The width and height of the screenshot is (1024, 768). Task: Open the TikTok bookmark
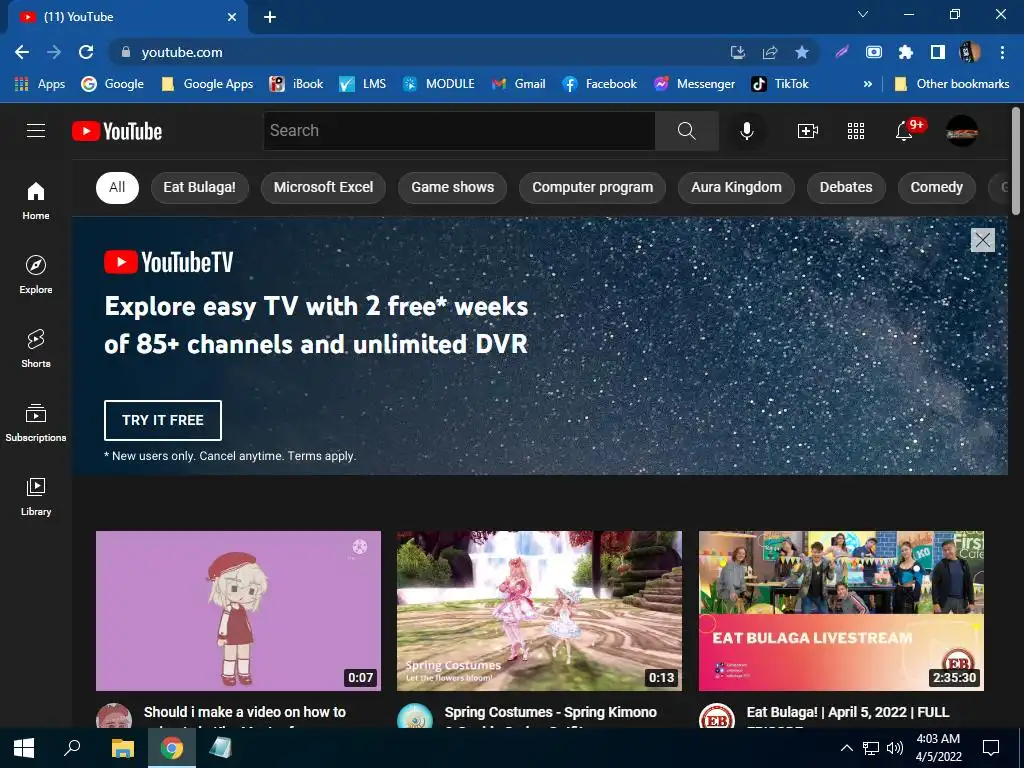tap(780, 84)
